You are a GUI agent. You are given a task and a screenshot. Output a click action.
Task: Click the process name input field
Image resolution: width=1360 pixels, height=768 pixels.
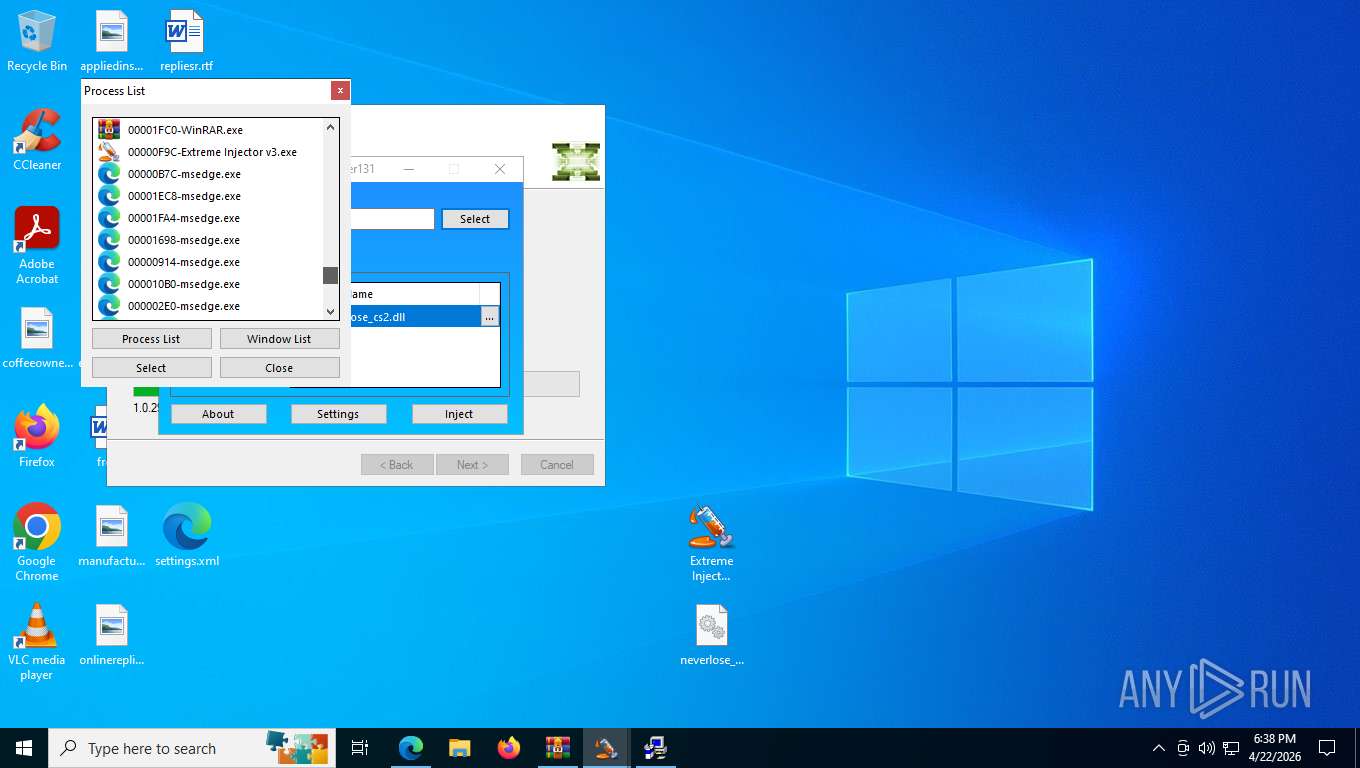(392, 219)
